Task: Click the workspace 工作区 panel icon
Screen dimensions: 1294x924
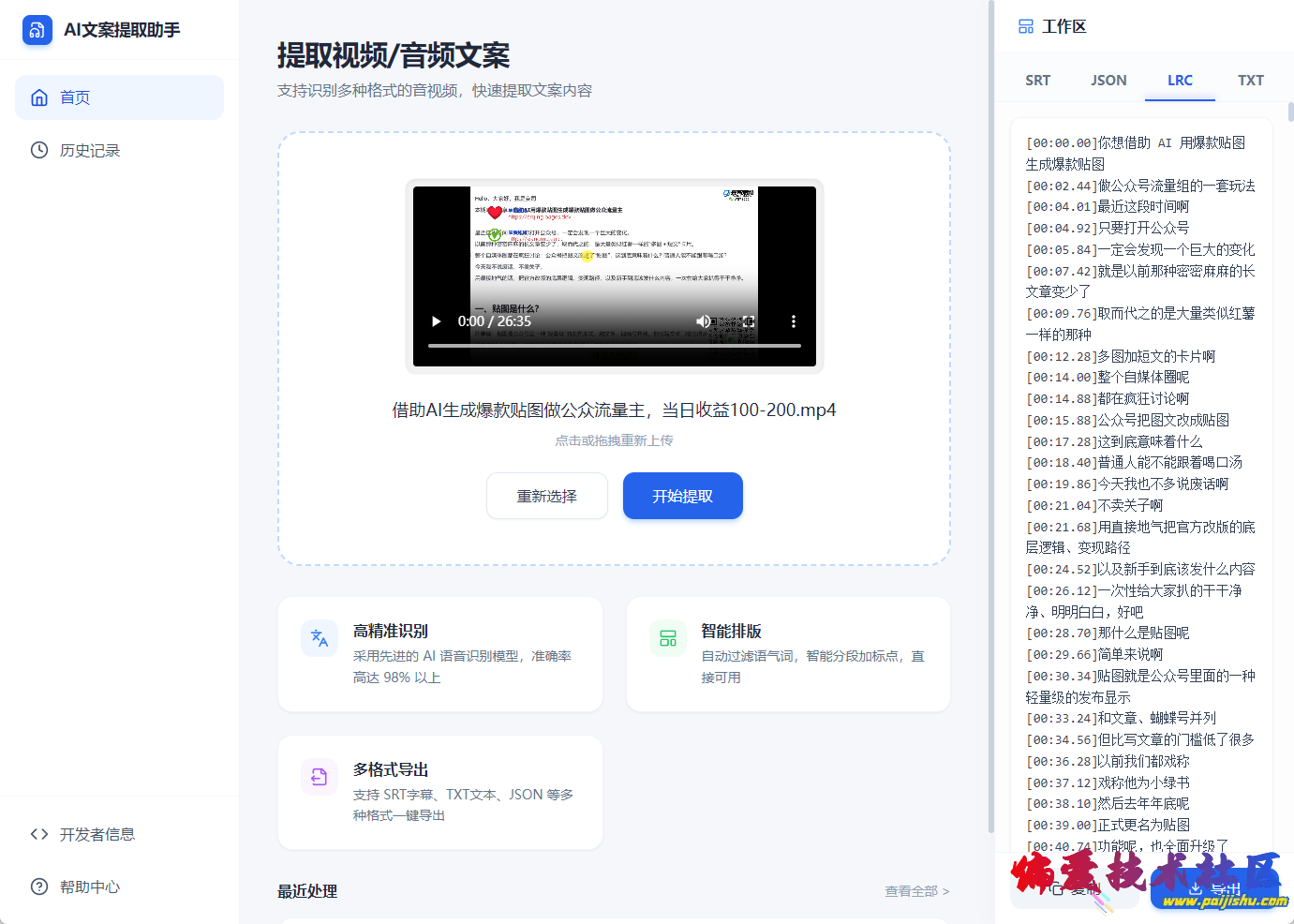Action: click(x=1026, y=26)
